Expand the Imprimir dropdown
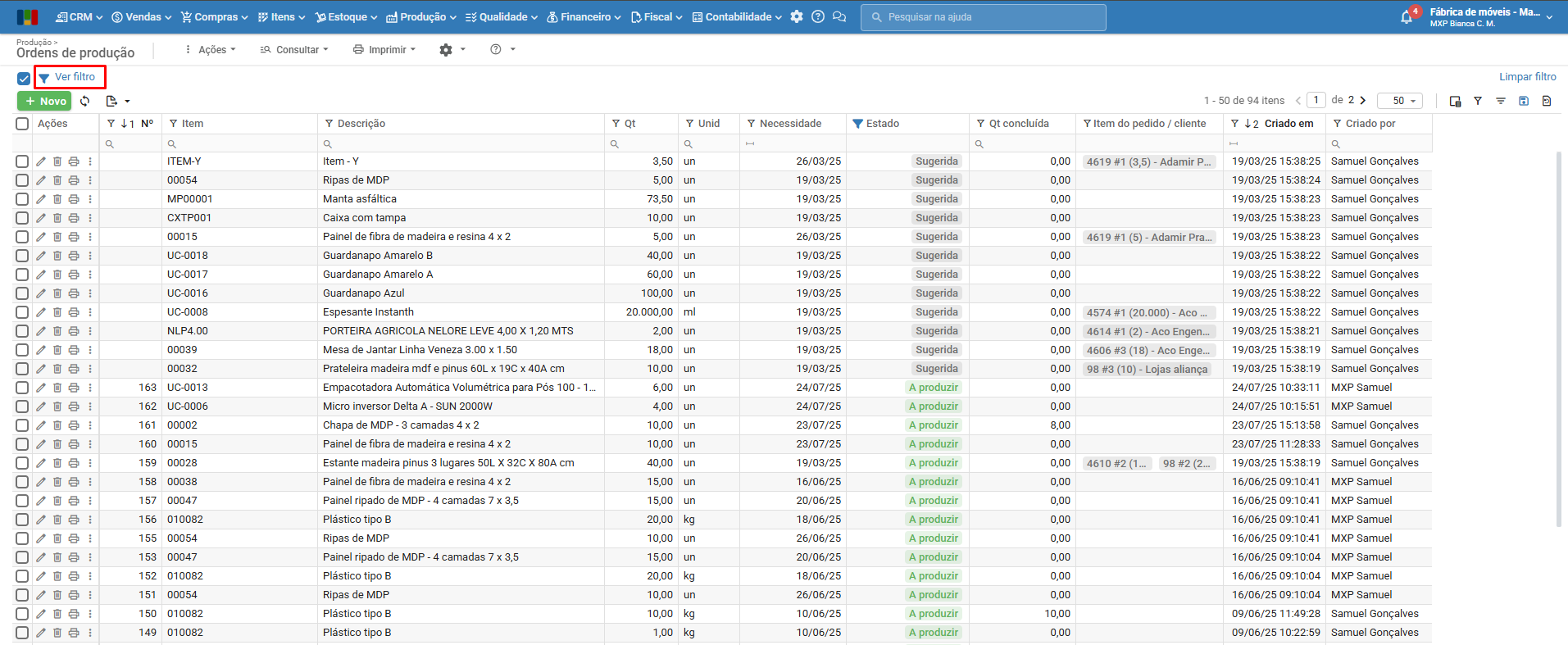The width and height of the screenshot is (1568, 645). tap(384, 50)
